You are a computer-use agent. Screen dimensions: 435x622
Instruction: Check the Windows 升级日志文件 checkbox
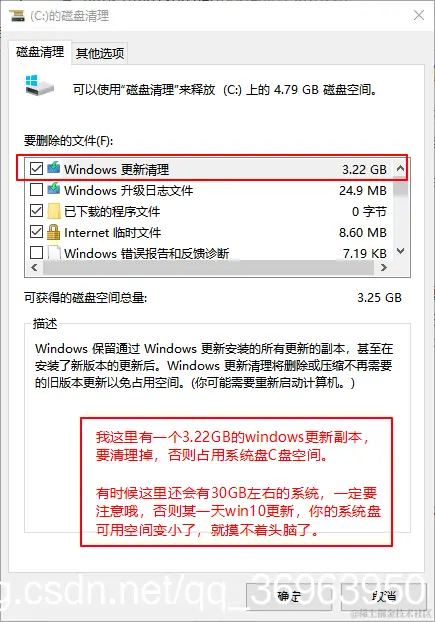click(36, 190)
